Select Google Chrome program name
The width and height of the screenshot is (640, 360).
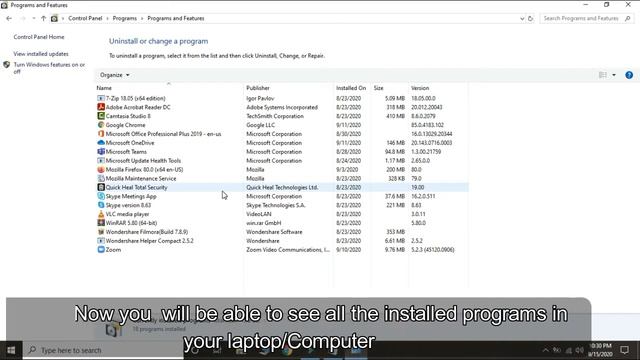tap(125, 125)
